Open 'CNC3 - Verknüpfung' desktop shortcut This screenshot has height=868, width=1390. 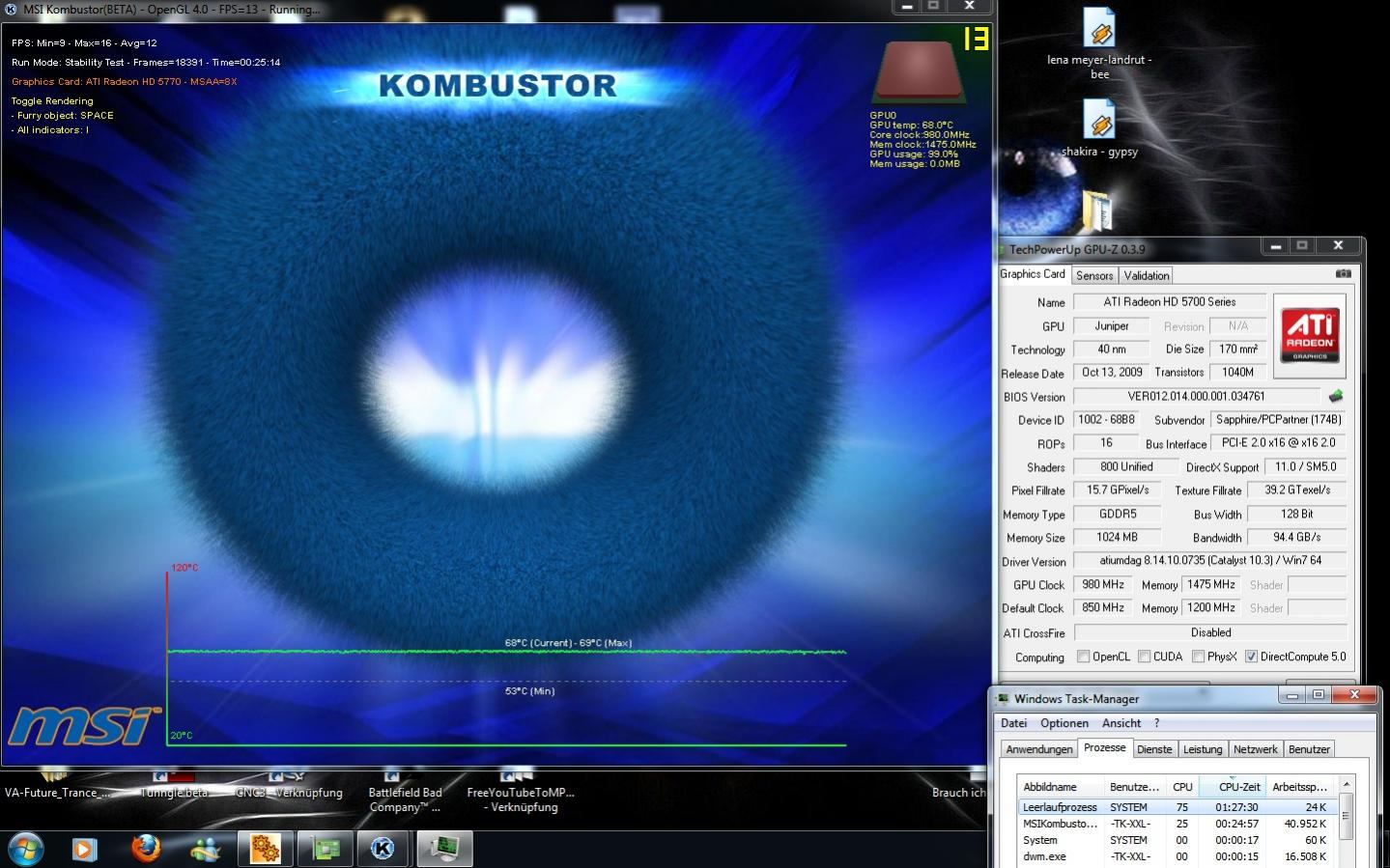pos(289,786)
